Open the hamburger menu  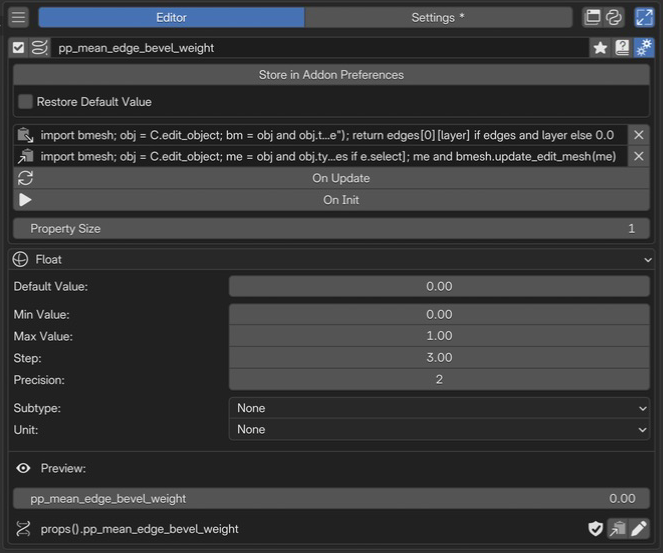coord(18,17)
